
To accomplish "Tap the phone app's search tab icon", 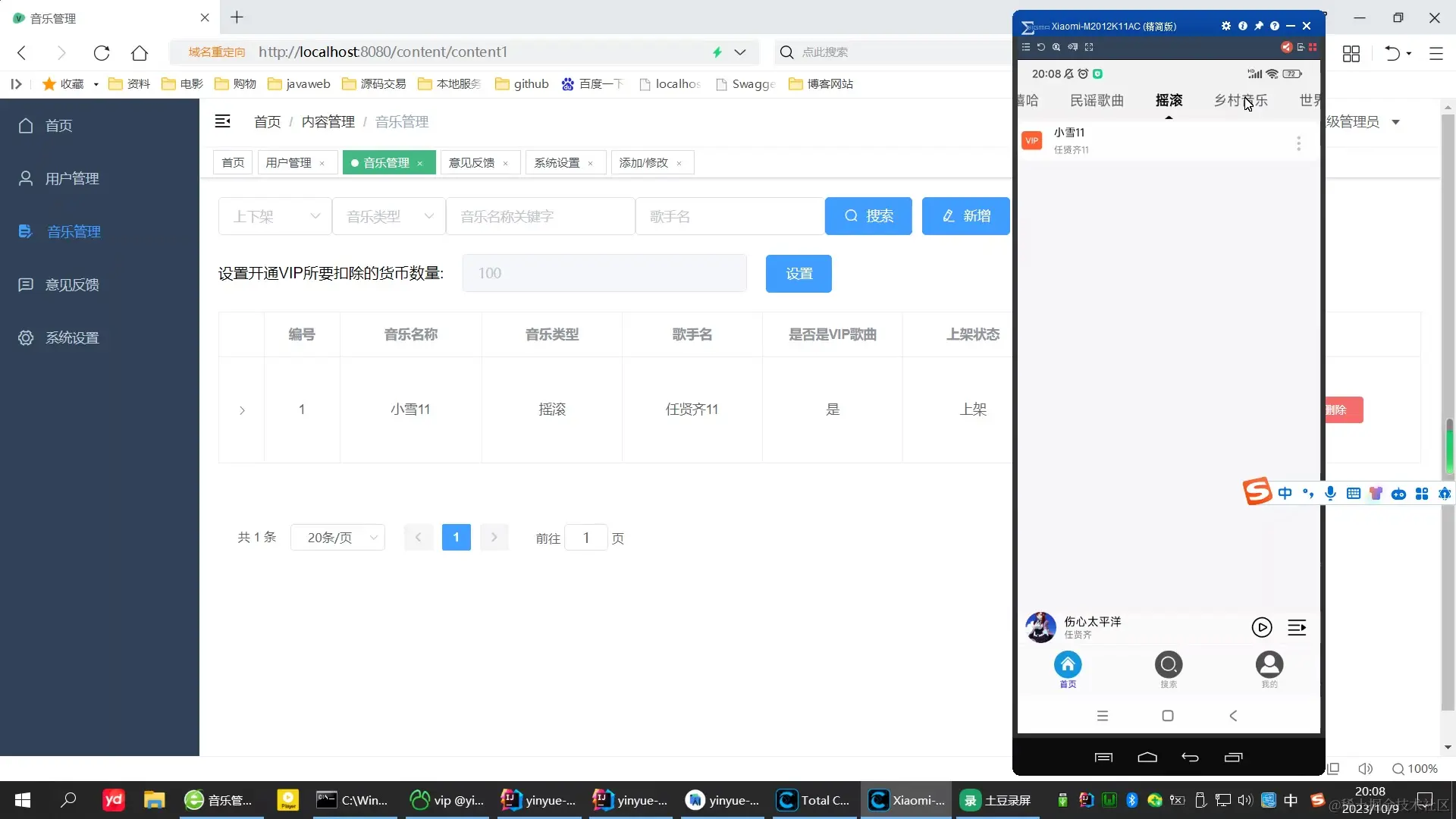I will point(1168,665).
